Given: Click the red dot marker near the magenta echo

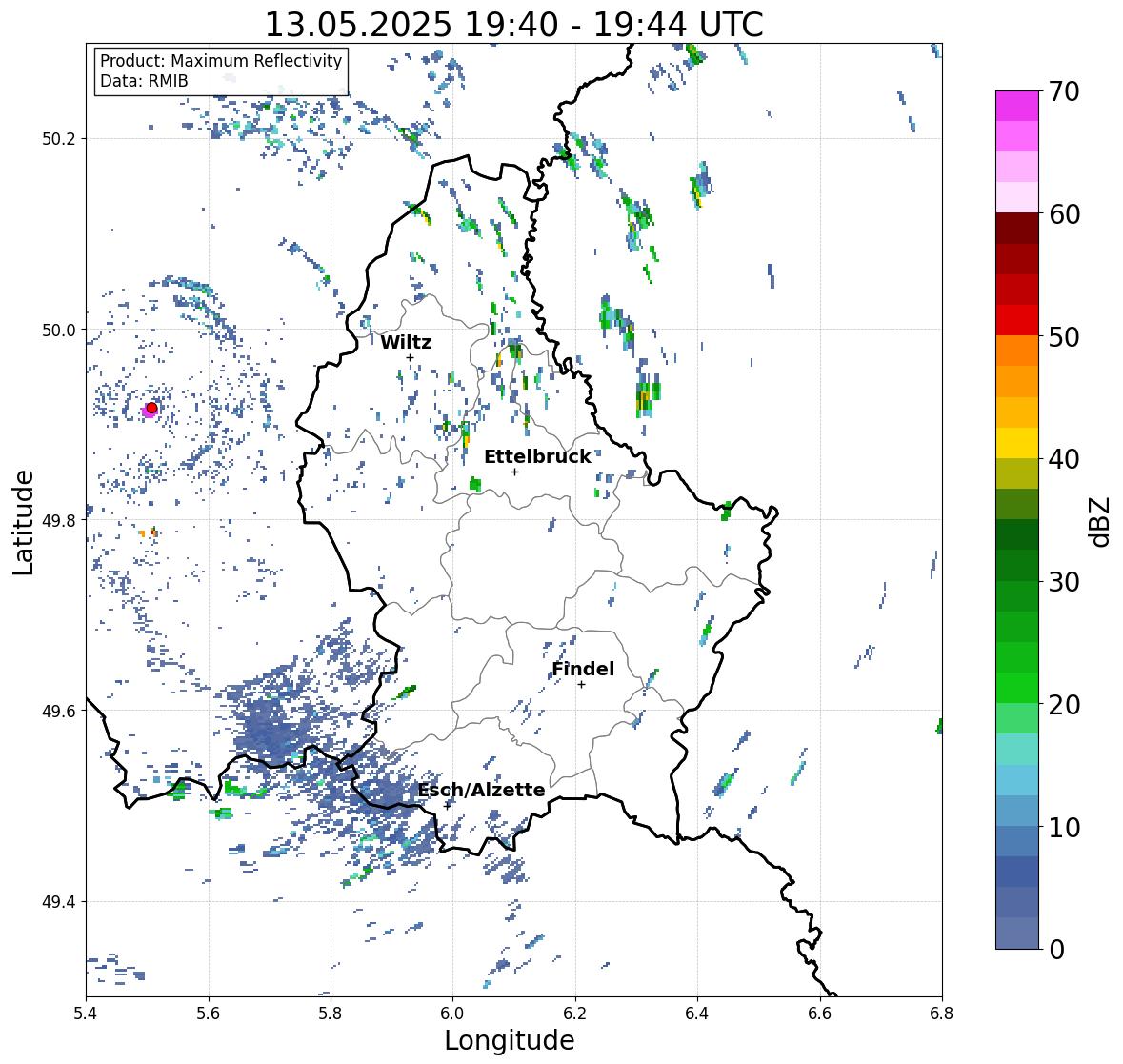Looking at the screenshot, I should coord(151,408).
